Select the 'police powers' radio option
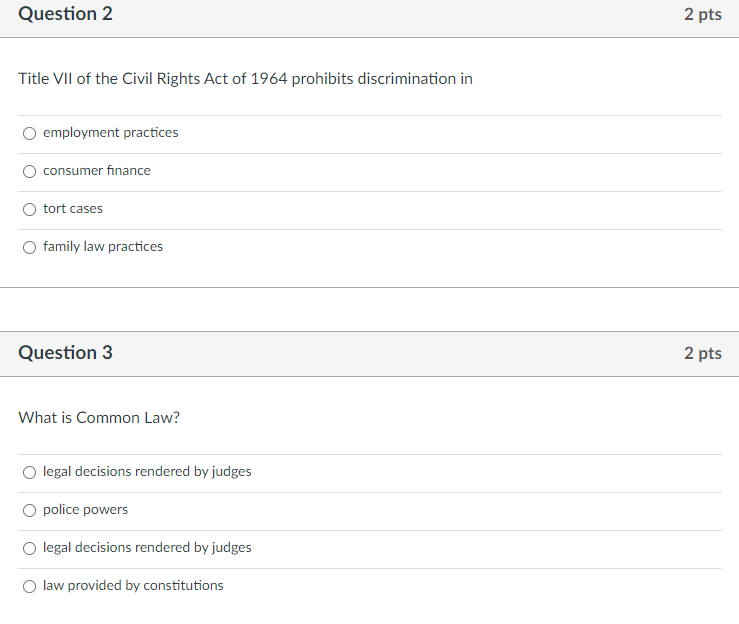Viewport: 739px width, 624px height. tap(29, 510)
